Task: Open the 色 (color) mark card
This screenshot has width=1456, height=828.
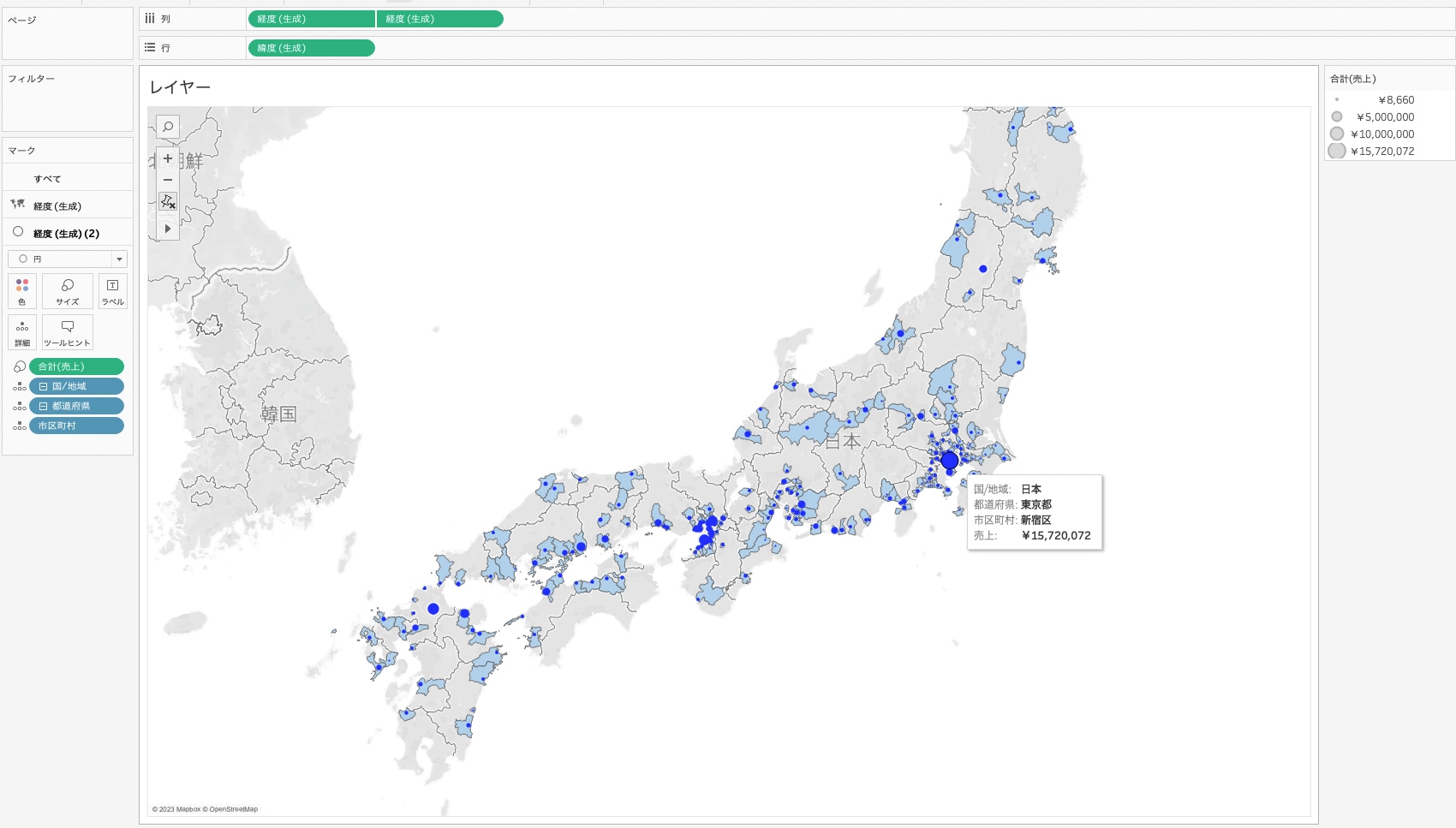Action: pos(22,291)
